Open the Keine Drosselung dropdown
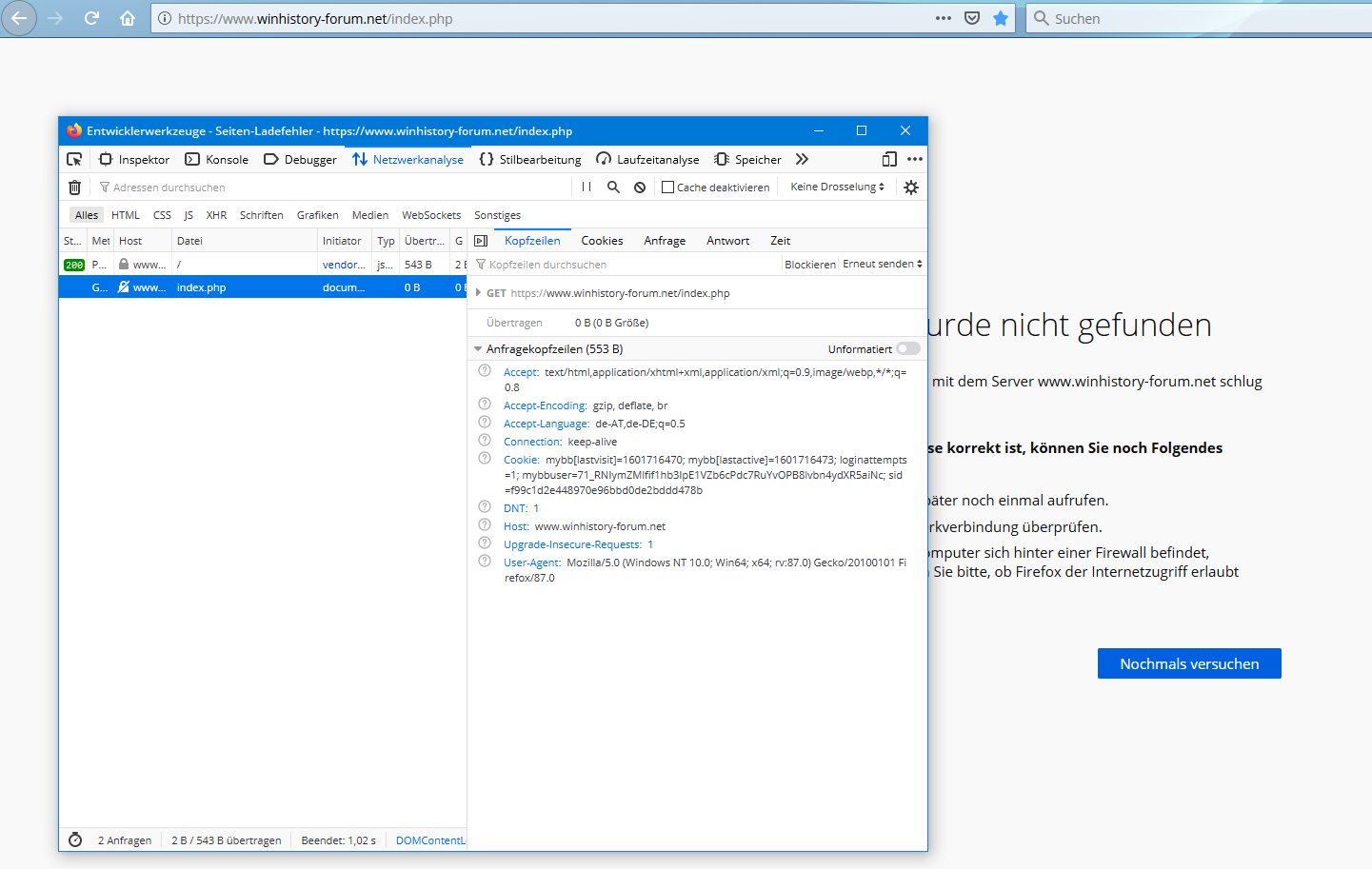Image resolution: width=1372 pixels, height=869 pixels. point(837,187)
